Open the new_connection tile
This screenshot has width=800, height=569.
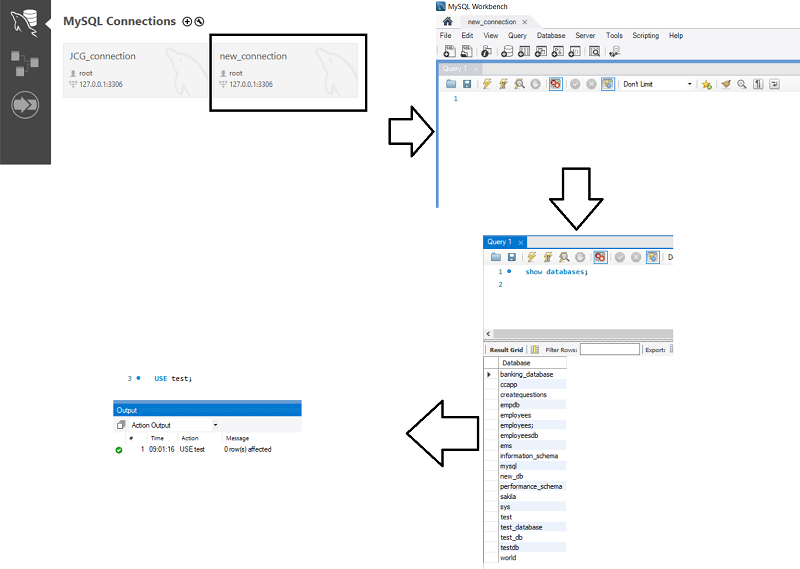[x=286, y=70]
